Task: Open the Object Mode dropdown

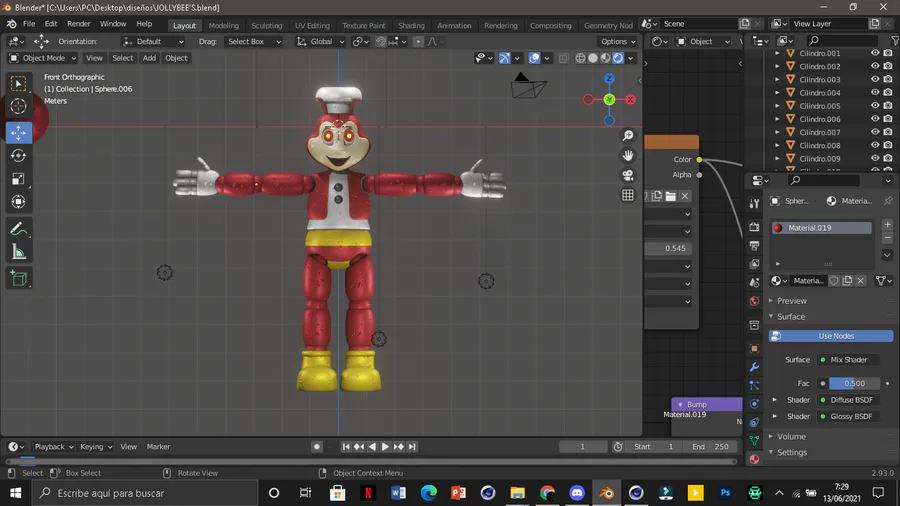Action: (x=43, y=58)
